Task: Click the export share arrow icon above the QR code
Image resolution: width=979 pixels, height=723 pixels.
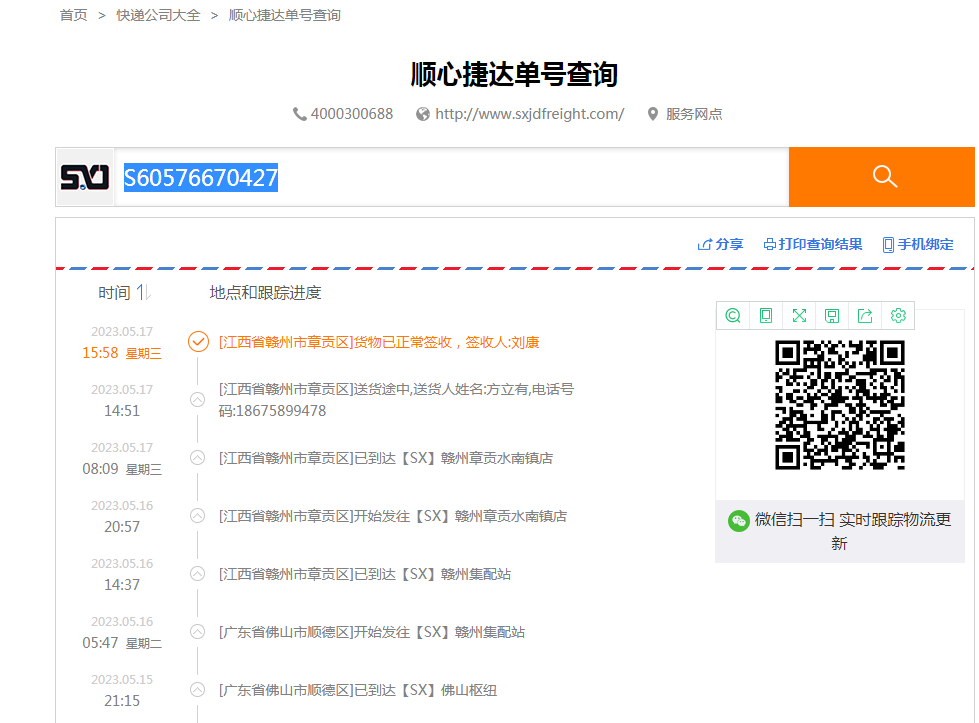Action: [x=865, y=315]
